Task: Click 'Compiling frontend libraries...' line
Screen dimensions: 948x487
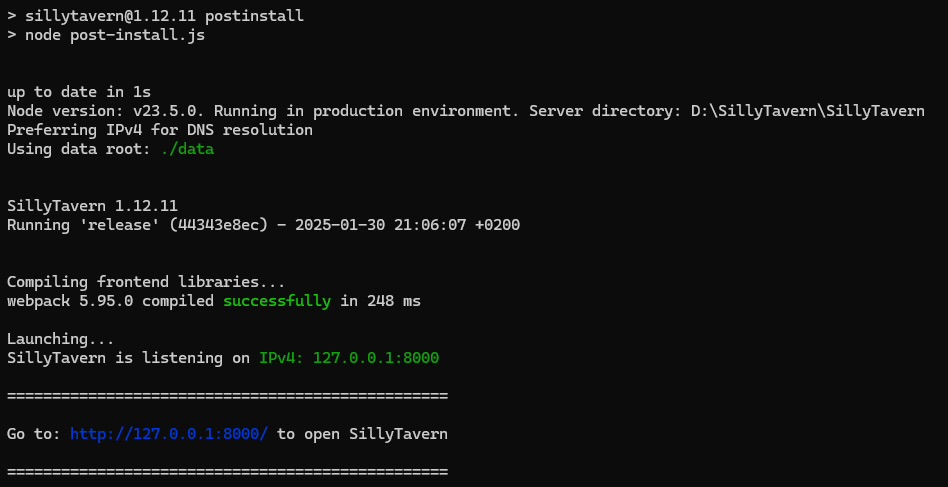Action: [x=146, y=282]
